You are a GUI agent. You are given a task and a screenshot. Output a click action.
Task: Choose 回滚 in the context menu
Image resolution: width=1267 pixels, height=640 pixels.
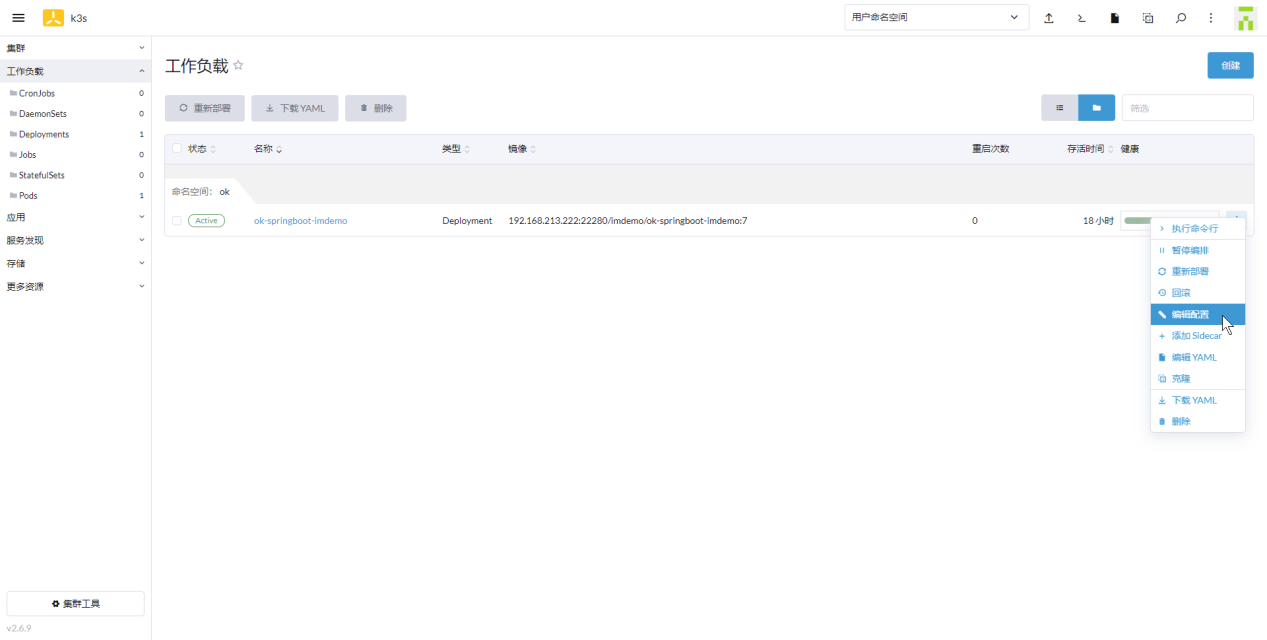tap(1181, 293)
